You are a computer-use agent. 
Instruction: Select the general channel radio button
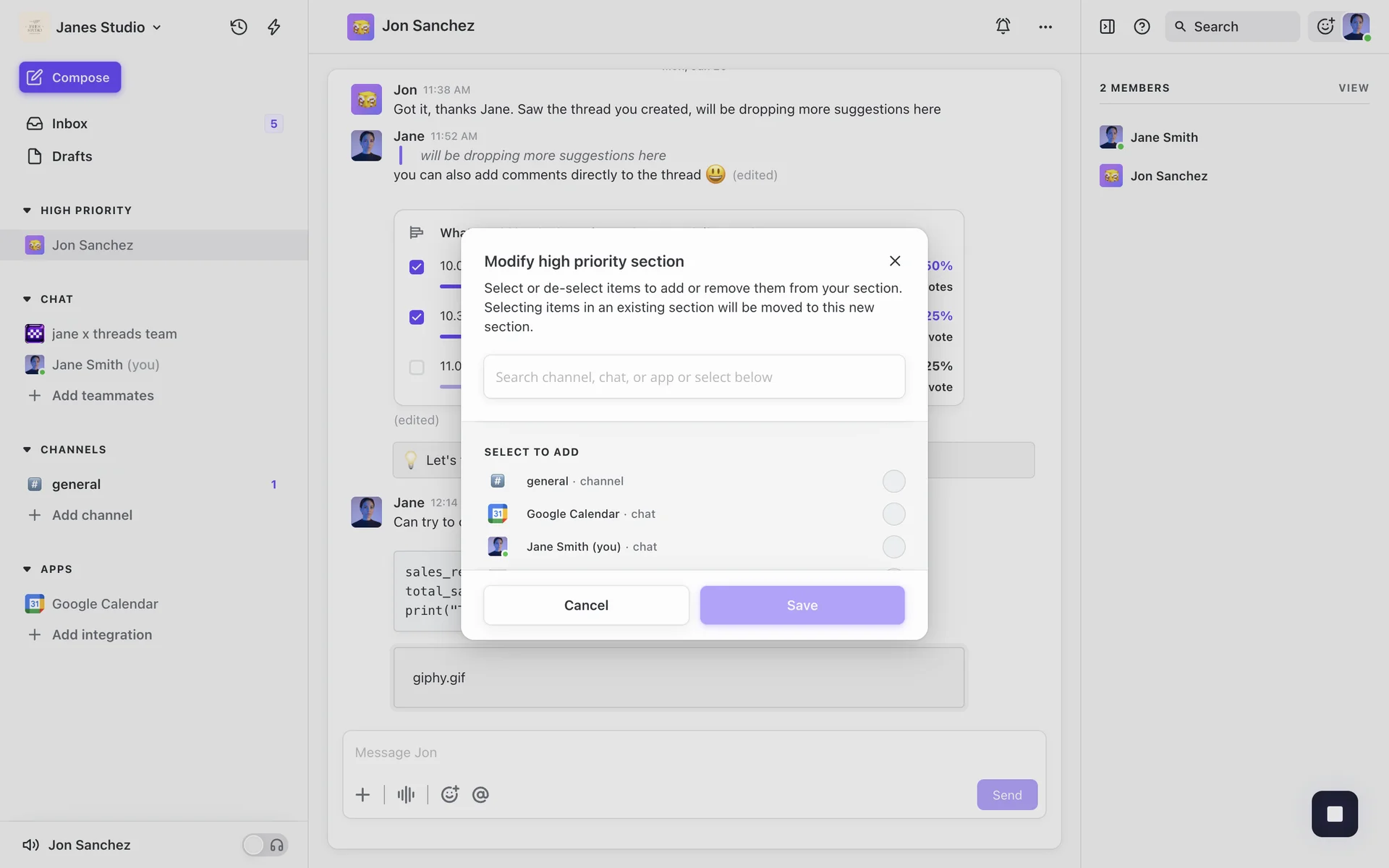point(893,481)
